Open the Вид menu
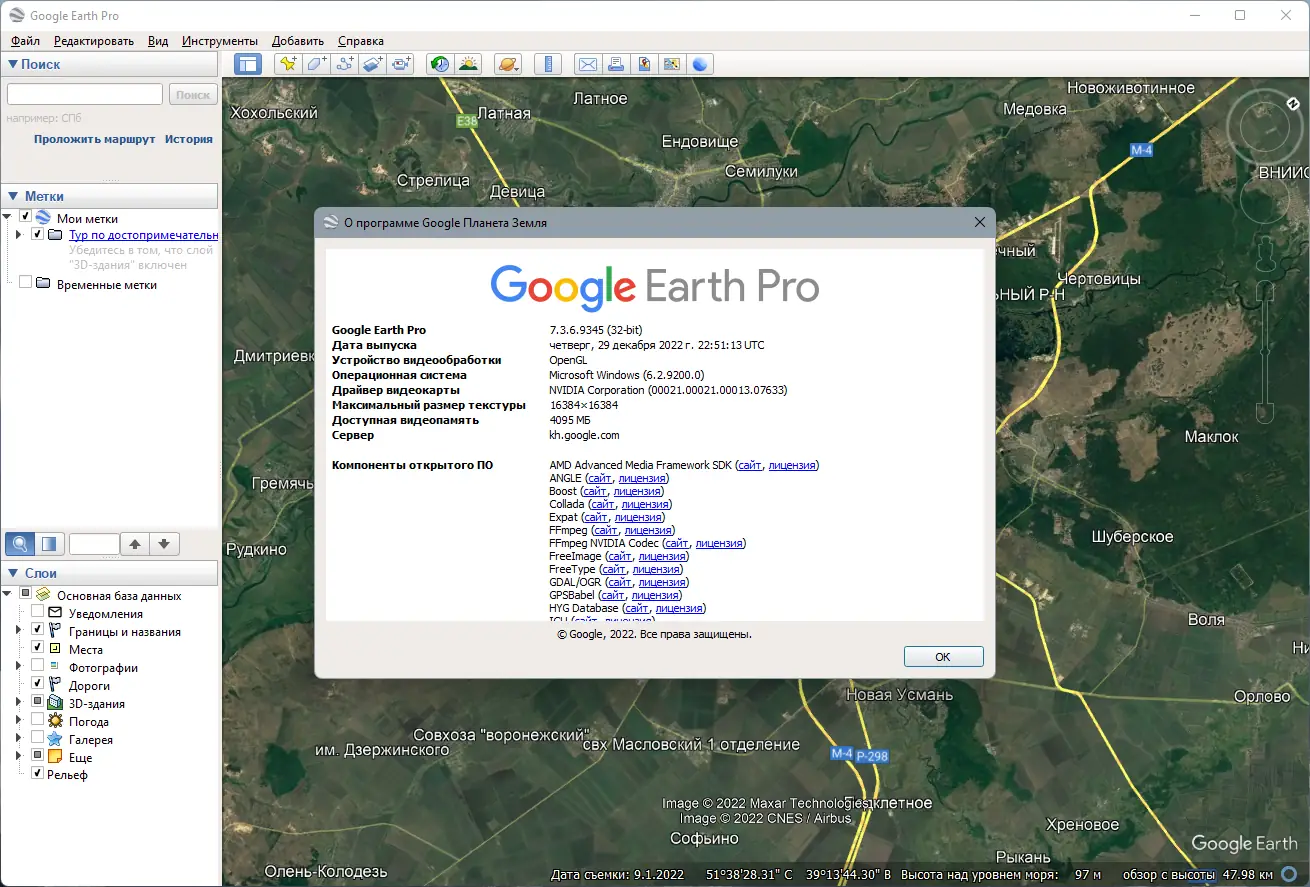1310x887 pixels. (x=157, y=41)
